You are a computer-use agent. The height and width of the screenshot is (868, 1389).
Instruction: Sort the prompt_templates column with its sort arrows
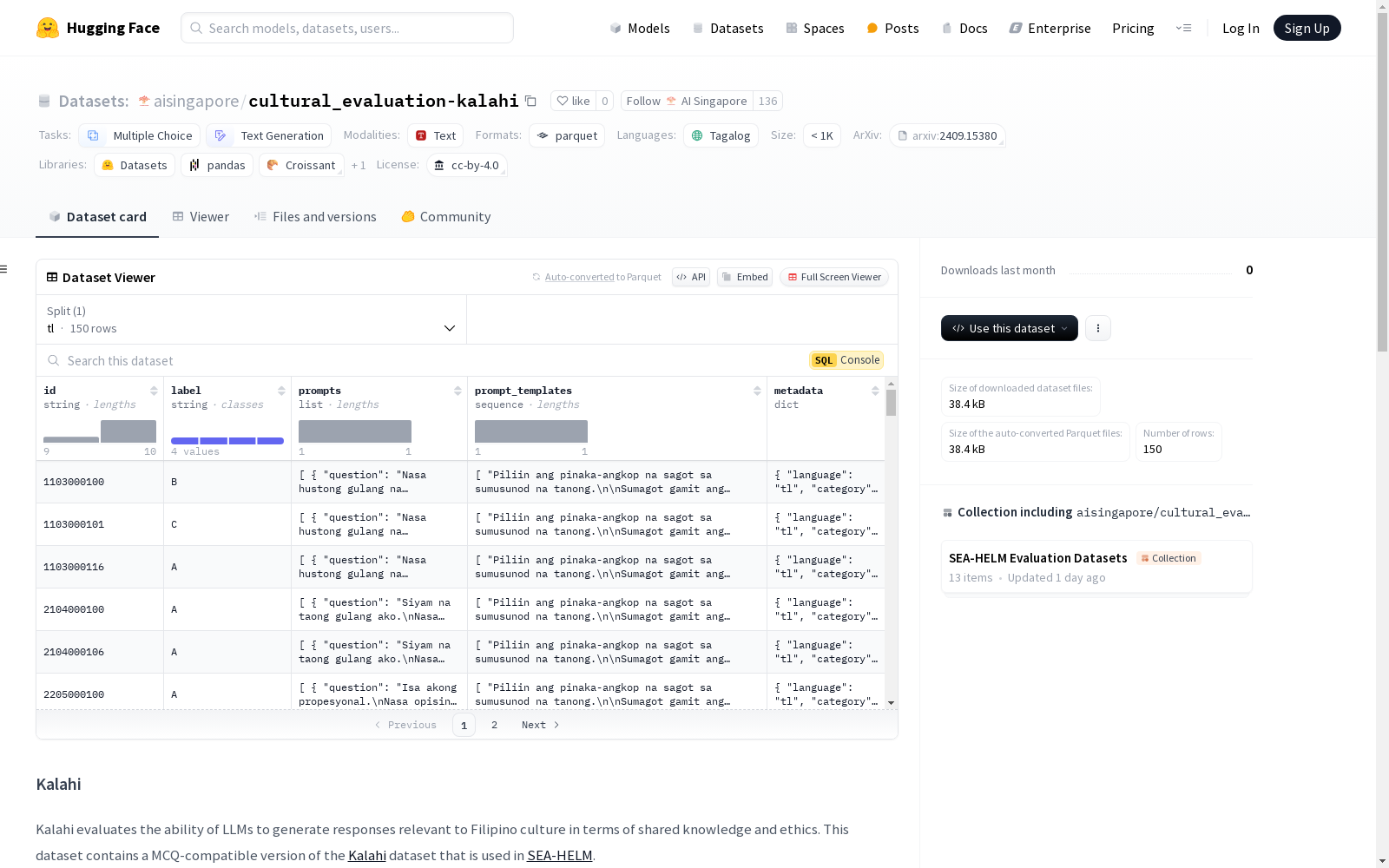pos(757,391)
